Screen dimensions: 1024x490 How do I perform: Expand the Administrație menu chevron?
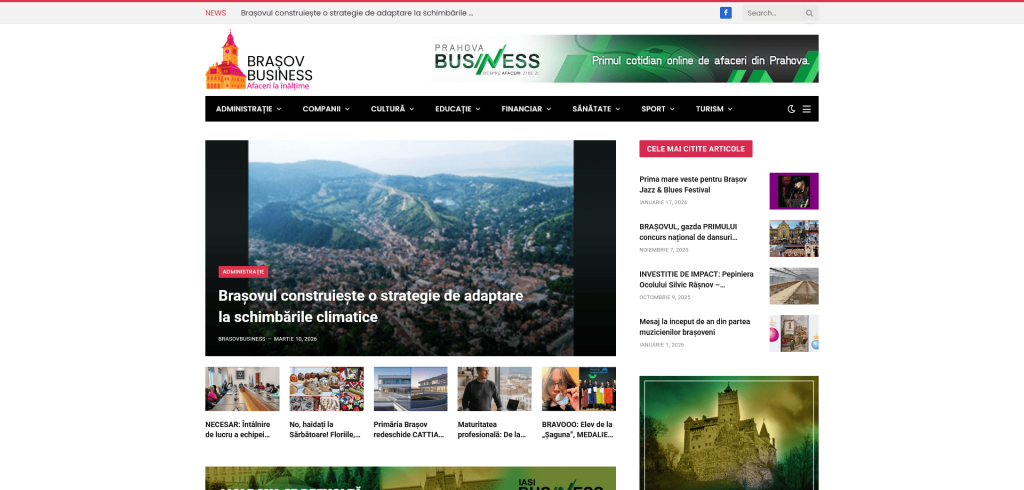(x=279, y=109)
